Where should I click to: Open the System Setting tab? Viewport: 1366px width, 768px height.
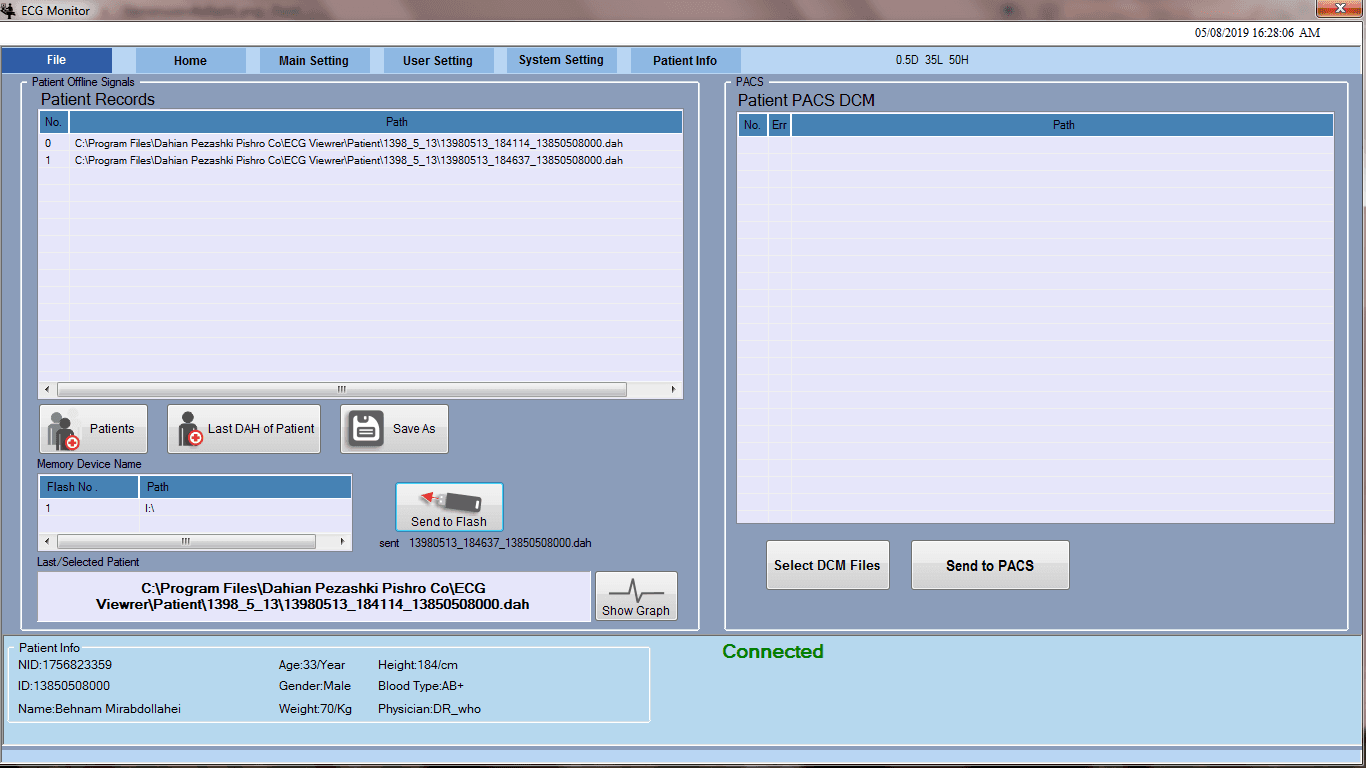(x=561, y=60)
